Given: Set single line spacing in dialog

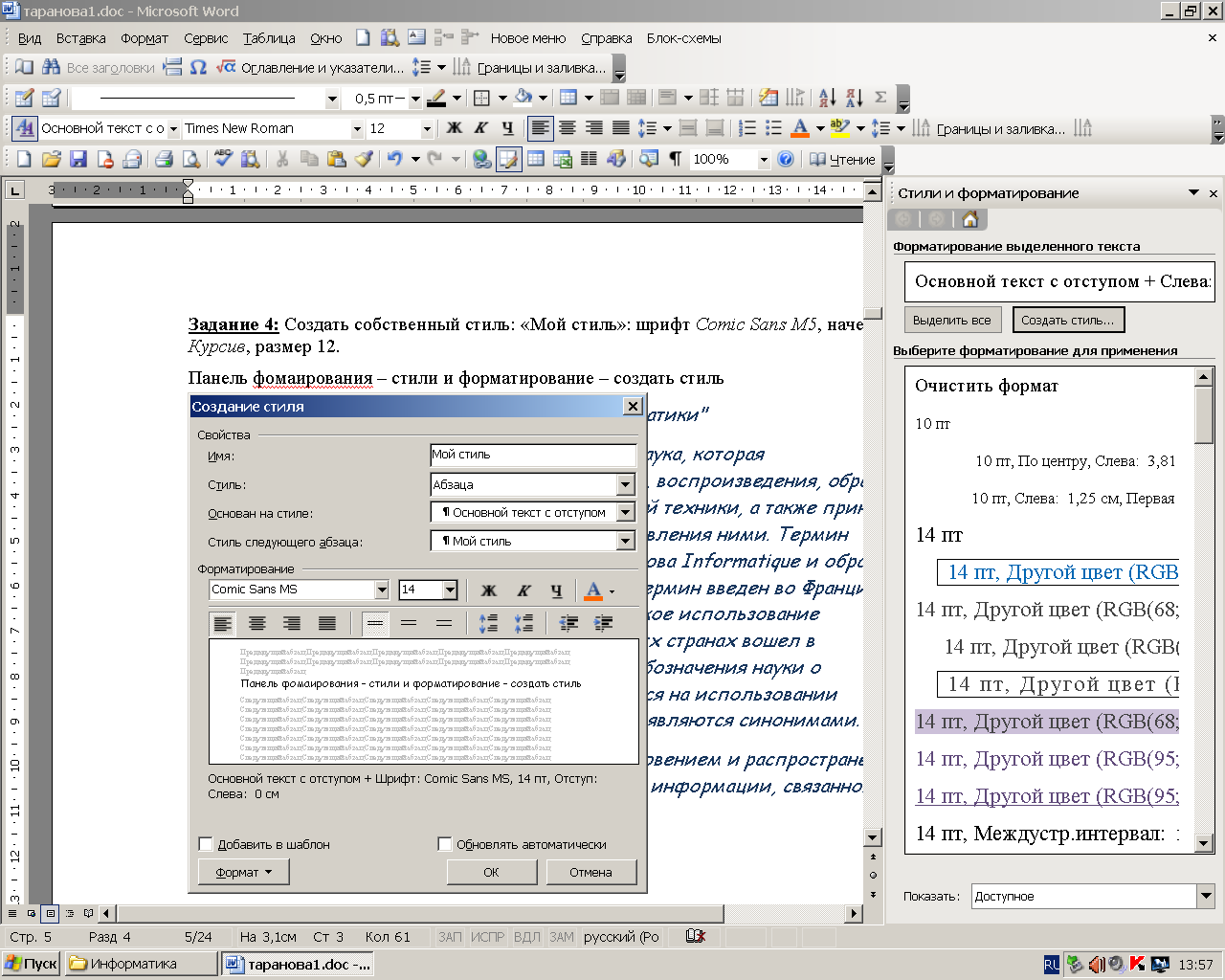Looking at the screenshot, I should point(374,624).
